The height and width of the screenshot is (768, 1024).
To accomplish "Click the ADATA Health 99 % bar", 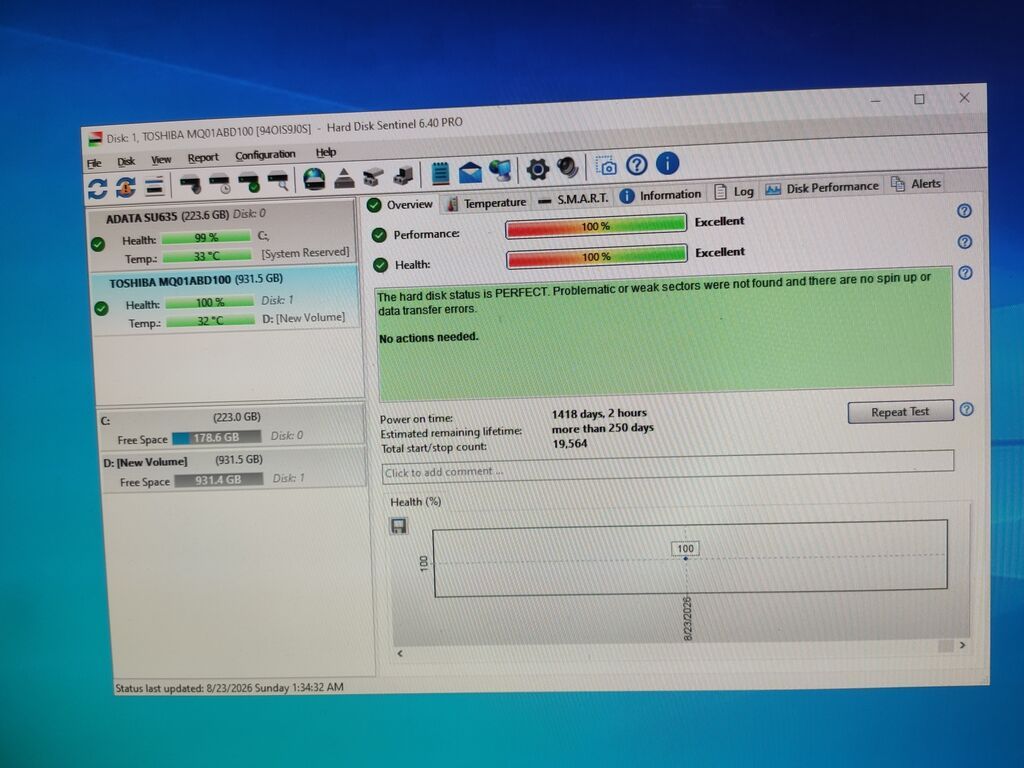I will tap(206, 237).
